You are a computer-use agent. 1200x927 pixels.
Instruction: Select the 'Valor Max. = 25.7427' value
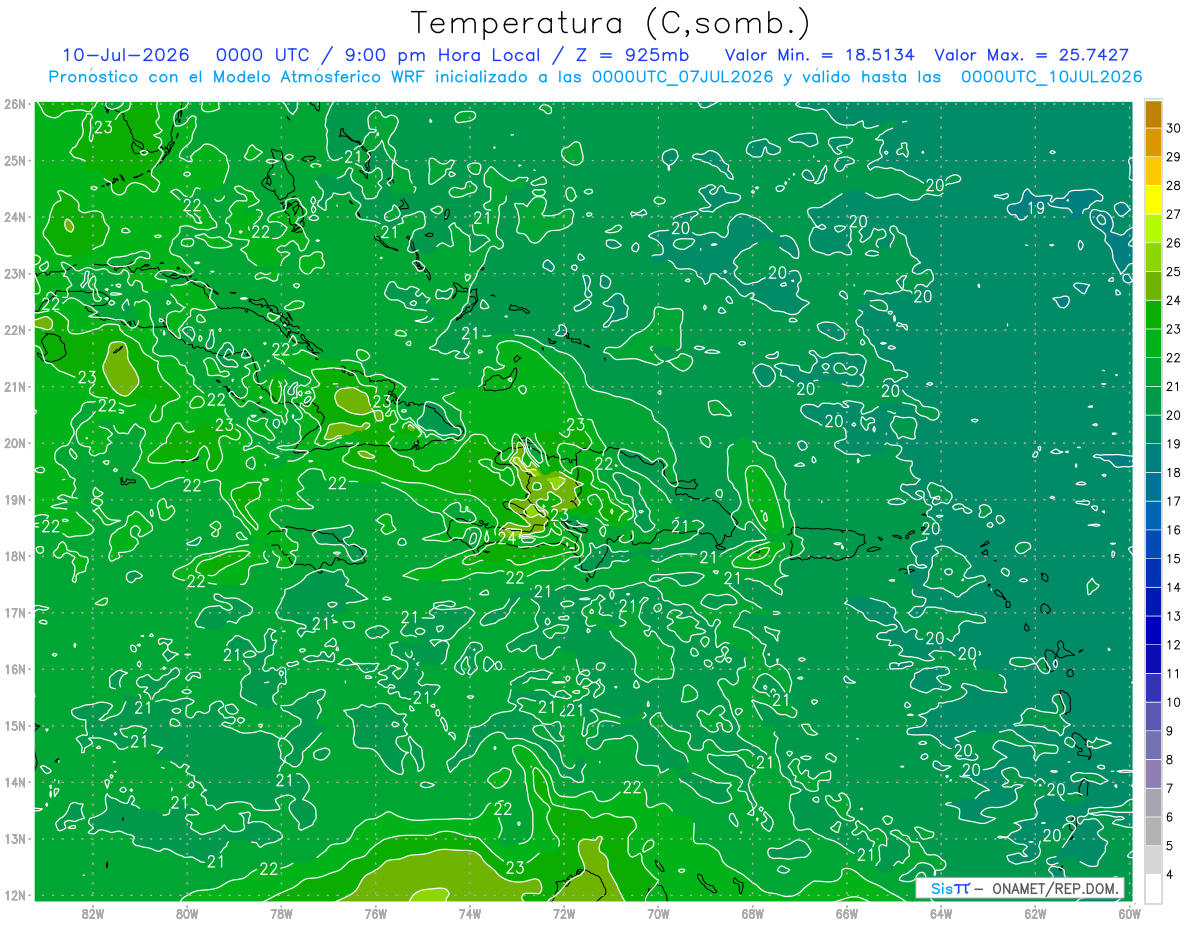pos(1031,55)
